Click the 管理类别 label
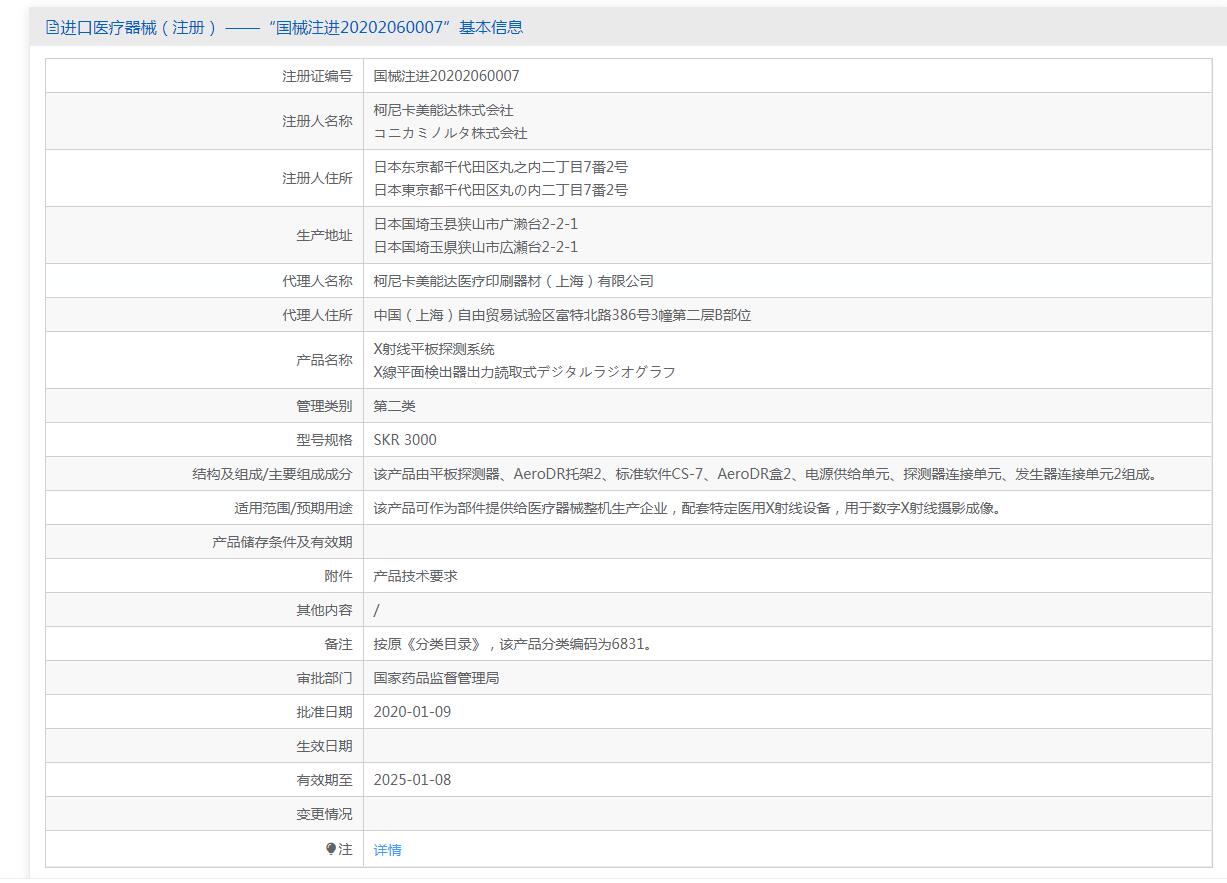Screen dimensions: 1227x883 324,406
